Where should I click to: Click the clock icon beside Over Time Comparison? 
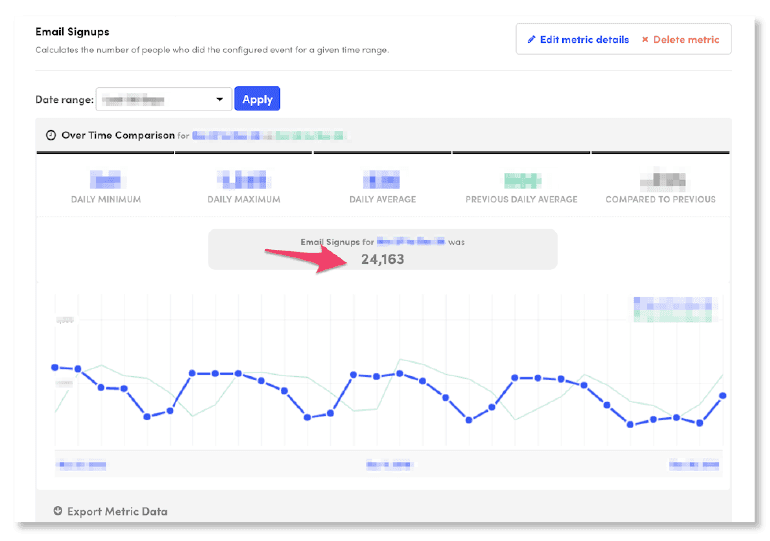pos(51,135)
